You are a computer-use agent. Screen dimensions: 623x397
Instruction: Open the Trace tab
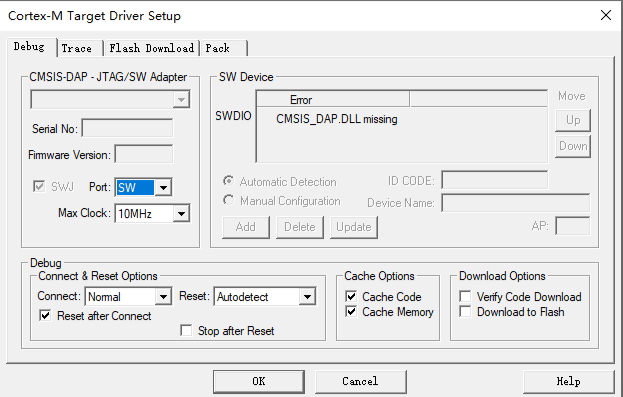(x=80, y=48)
